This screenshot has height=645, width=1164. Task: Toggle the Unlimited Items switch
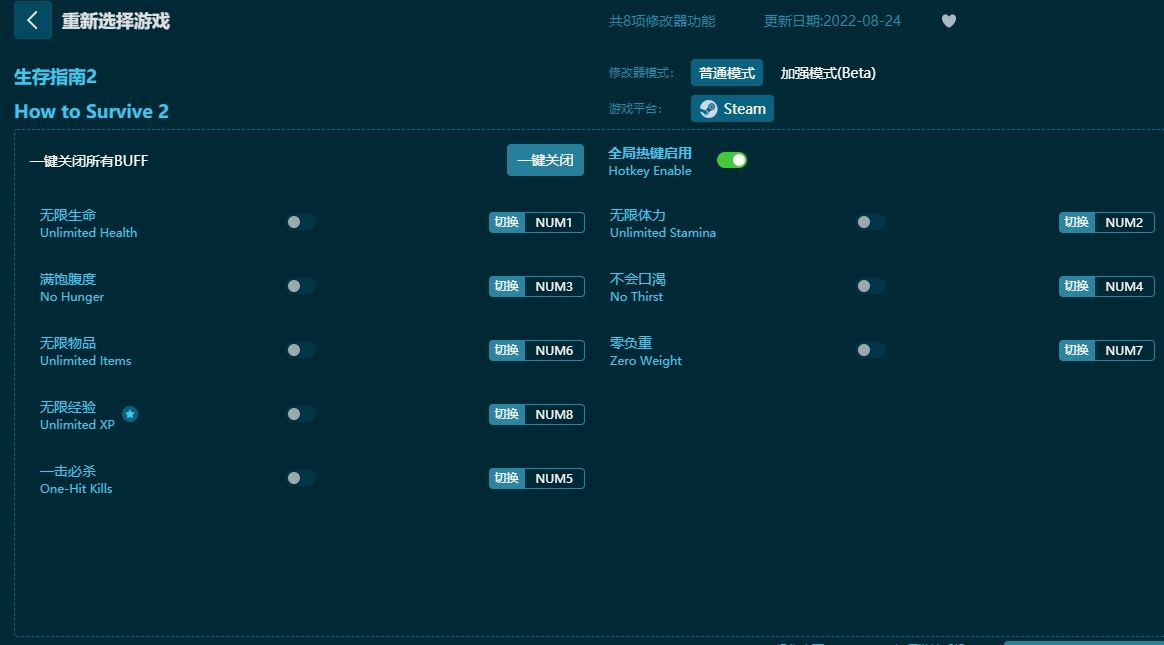(x=301, y=350)
